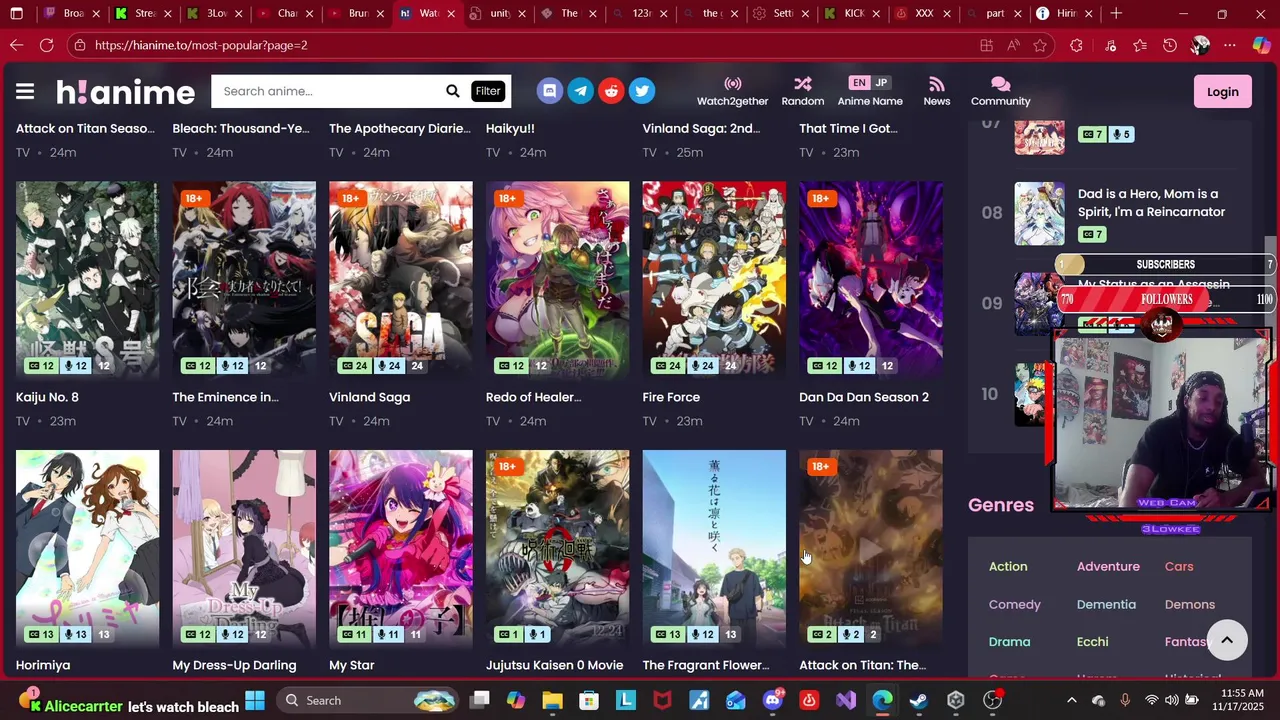Open Watch2gether from the header
Viewport: 1280px width, 720px height.
click(x=732, y=91)
